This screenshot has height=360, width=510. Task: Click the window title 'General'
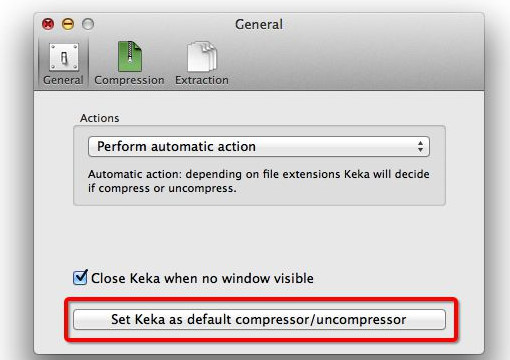(259, 24)
